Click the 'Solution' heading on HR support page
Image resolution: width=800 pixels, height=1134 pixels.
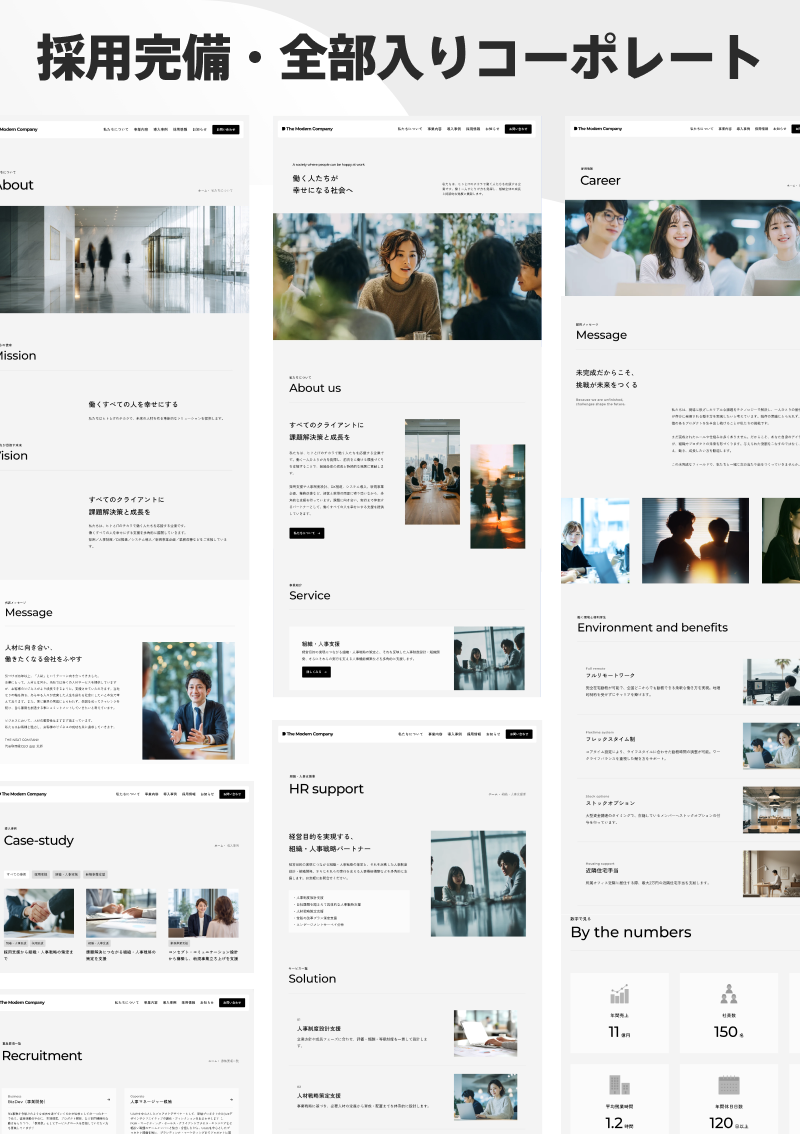pos(312,979)
